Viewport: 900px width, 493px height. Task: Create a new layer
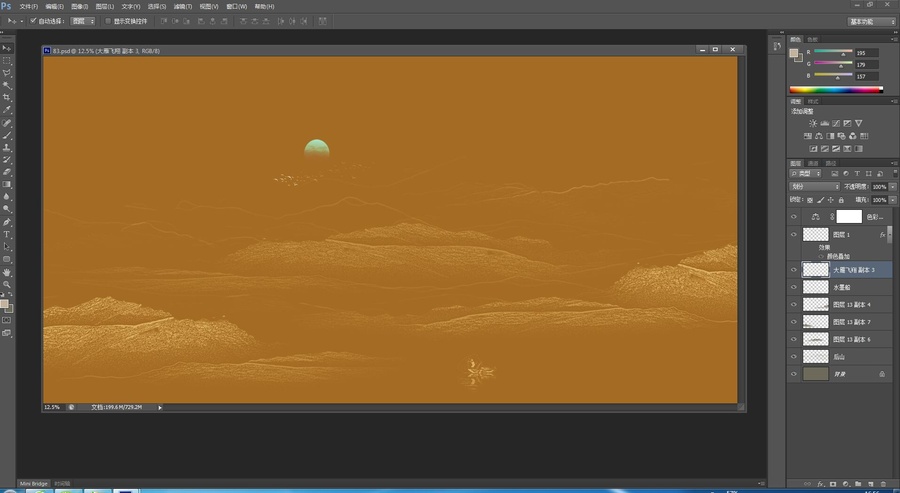(870, 484)
